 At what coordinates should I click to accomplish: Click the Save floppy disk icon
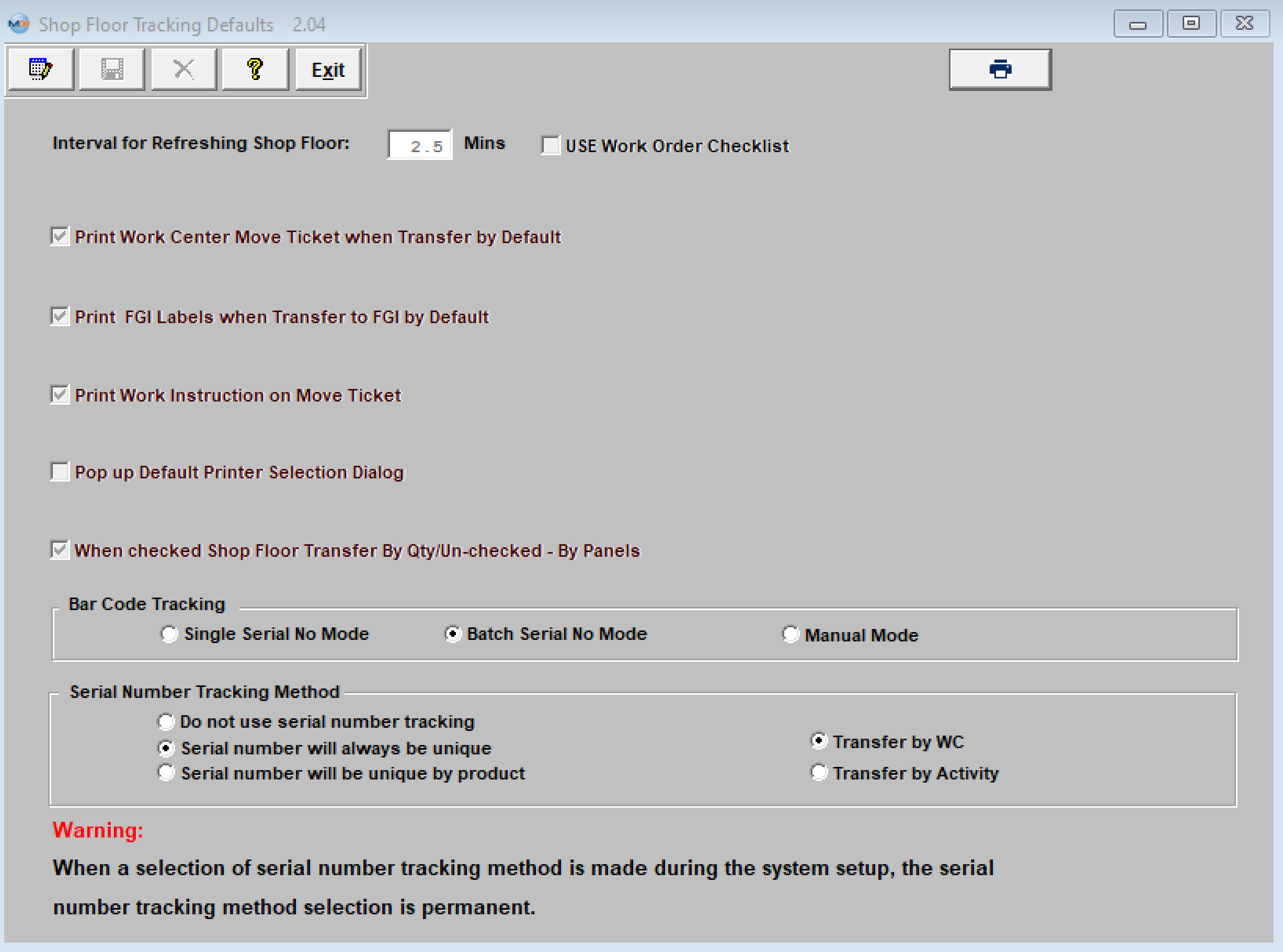click(x=112, y=70)
